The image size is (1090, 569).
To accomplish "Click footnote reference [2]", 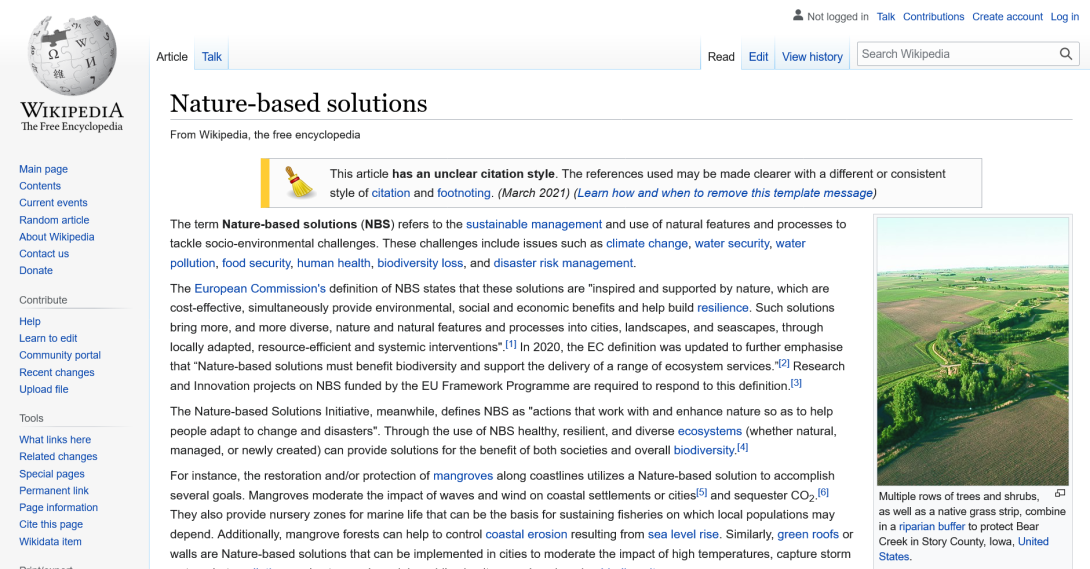I will (784, 363).
